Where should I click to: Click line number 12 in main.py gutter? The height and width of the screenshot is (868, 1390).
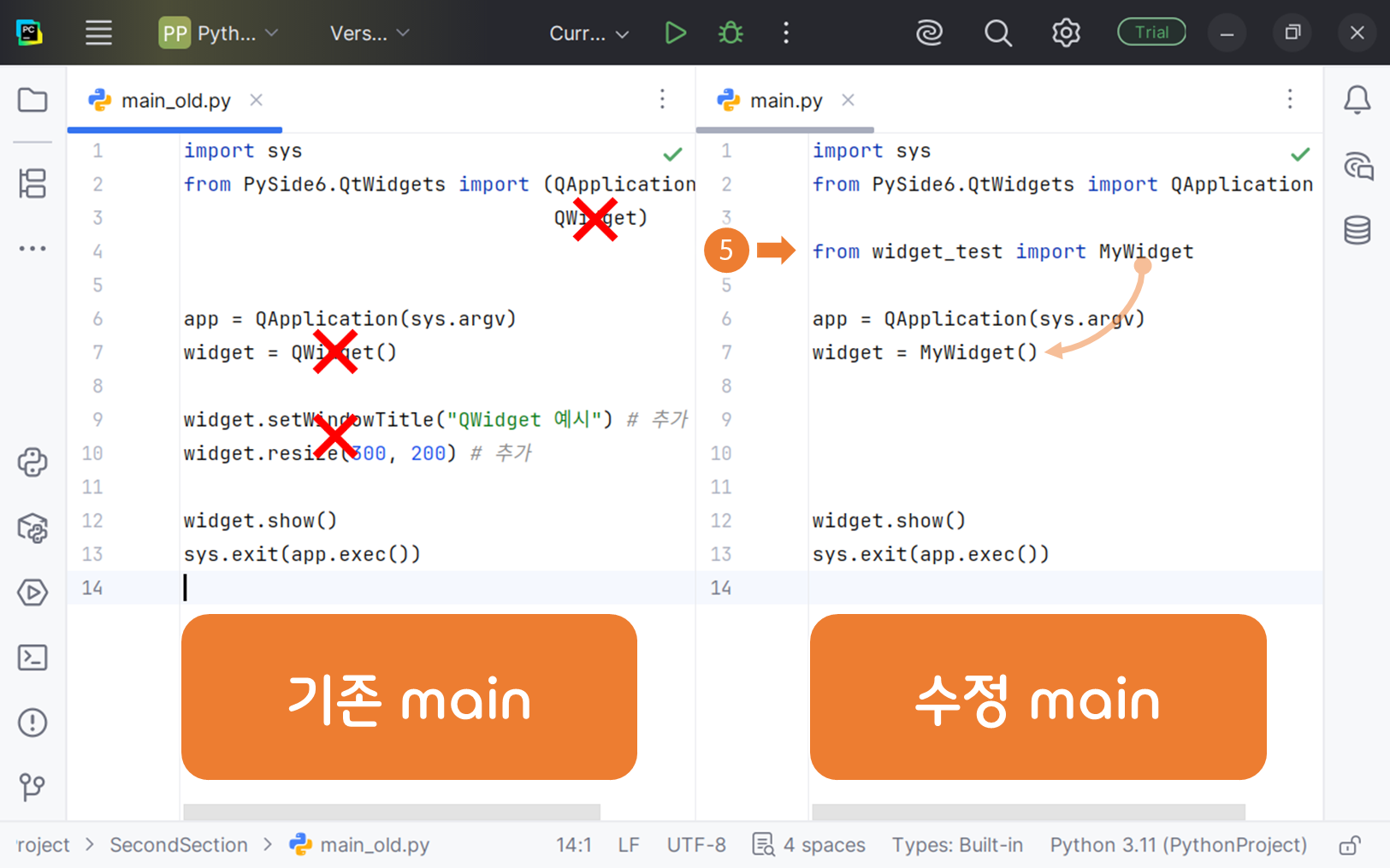(721, 521)
